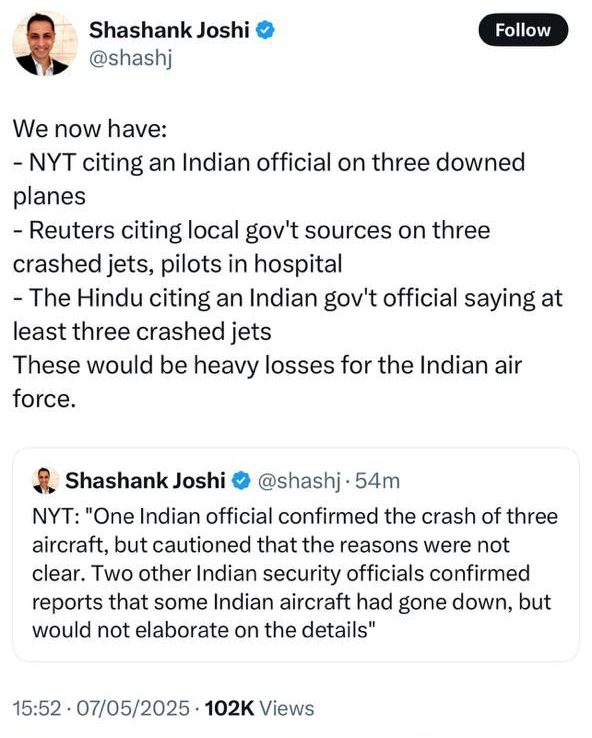Open the @shashj handle under the name

131,58
